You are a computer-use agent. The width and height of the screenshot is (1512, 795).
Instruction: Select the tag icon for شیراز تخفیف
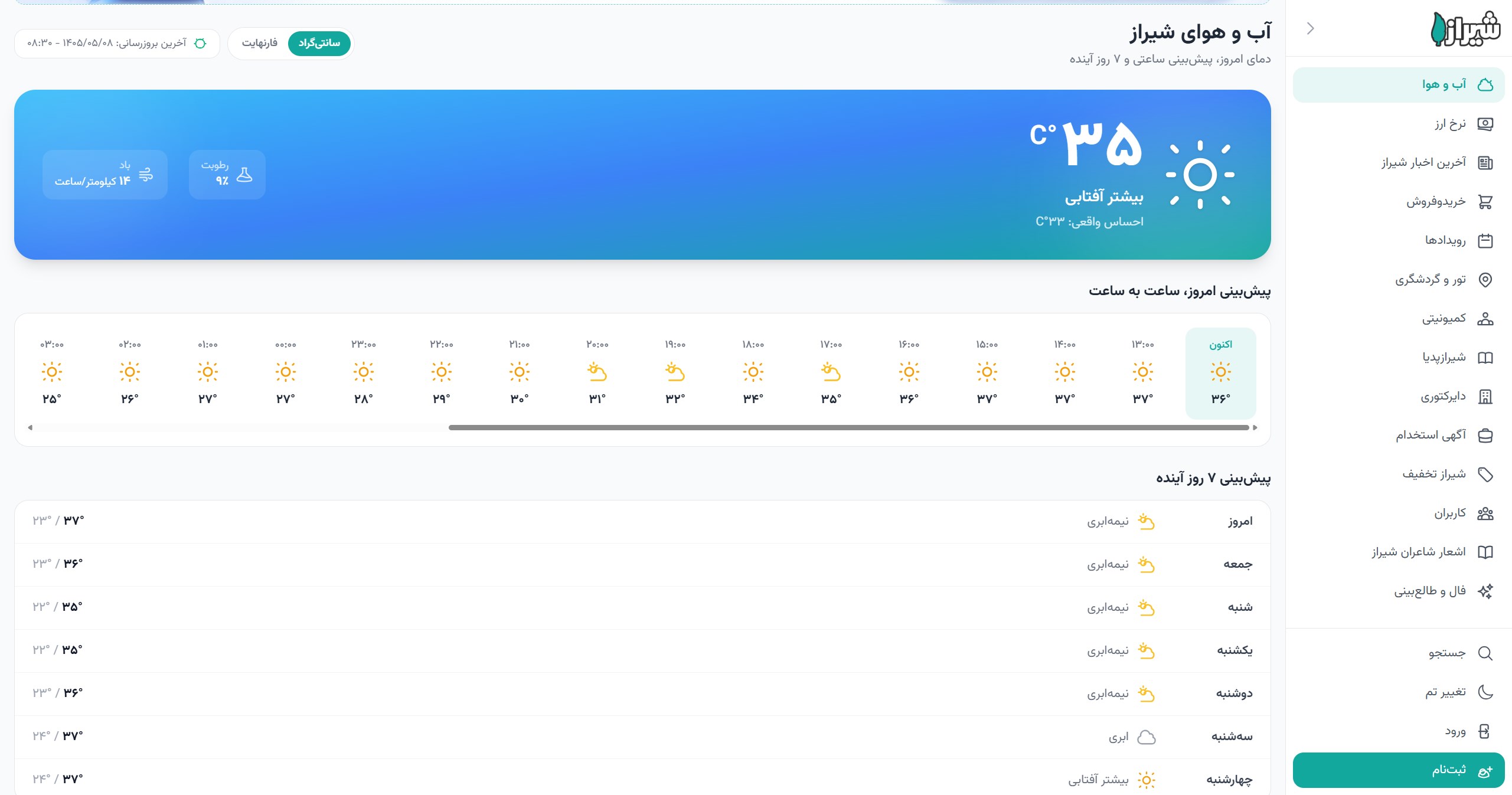1485,475
